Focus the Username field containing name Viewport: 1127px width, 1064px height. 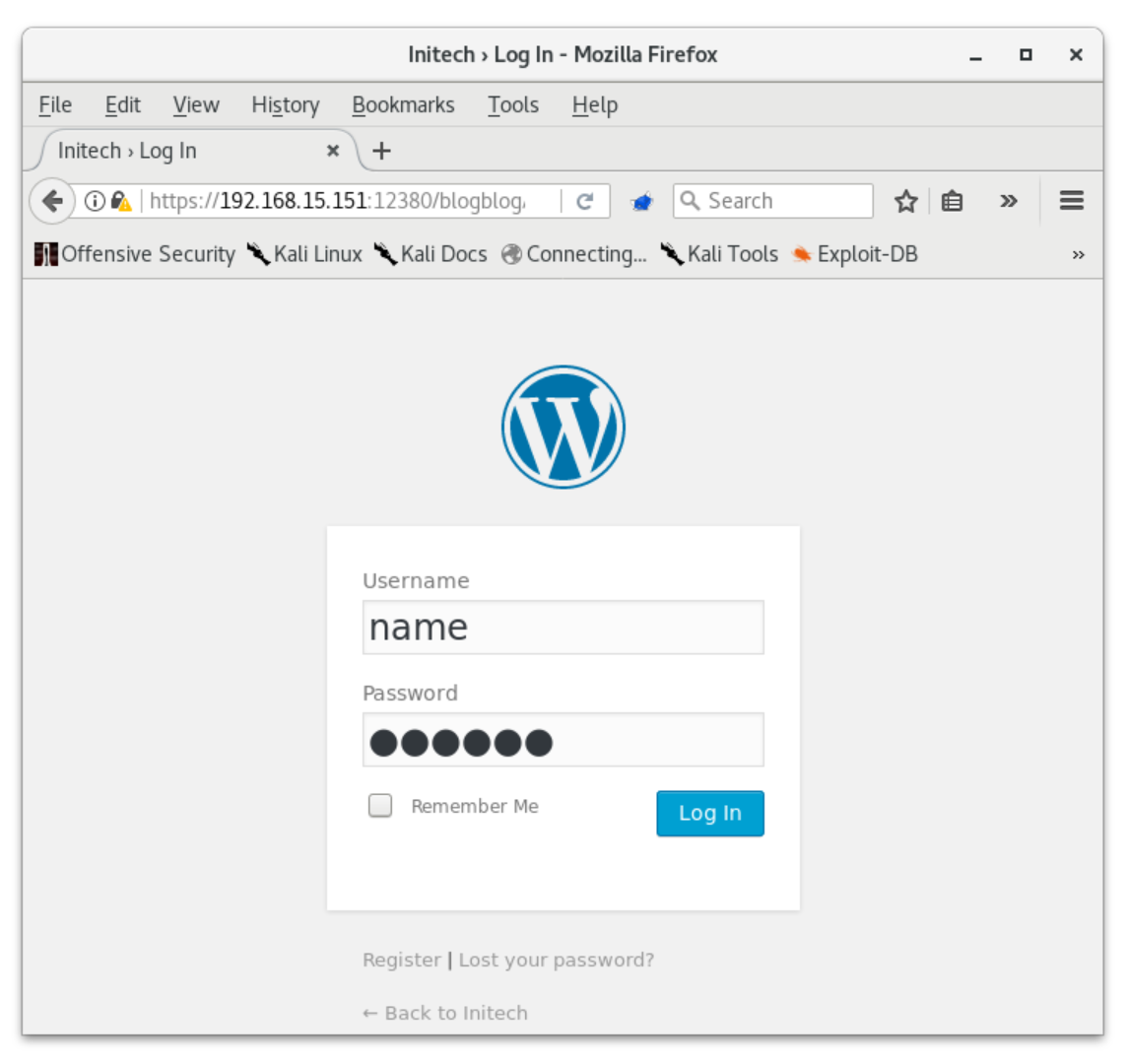point(563,628)
